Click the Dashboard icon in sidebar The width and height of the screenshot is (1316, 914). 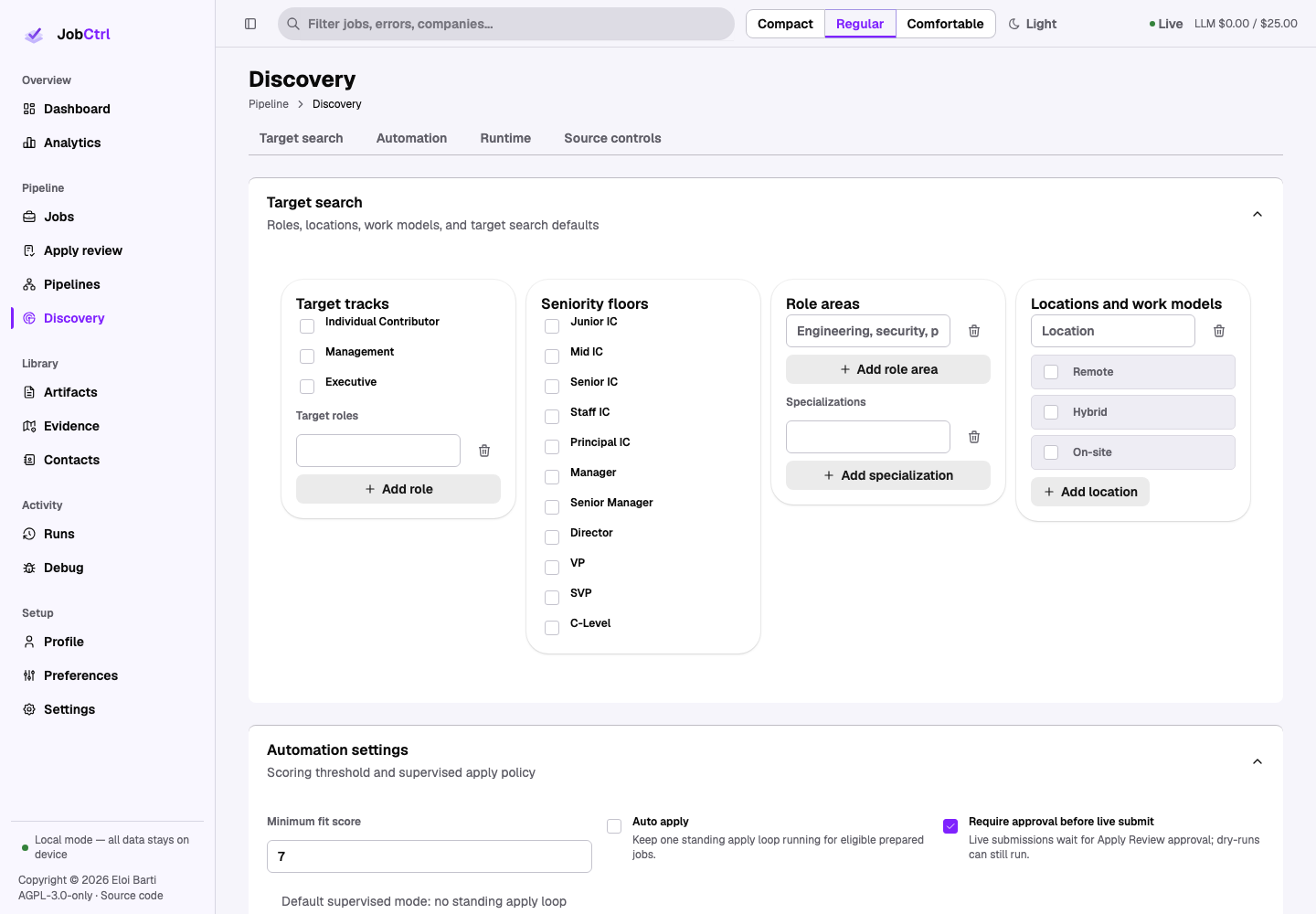pos(29,109)
